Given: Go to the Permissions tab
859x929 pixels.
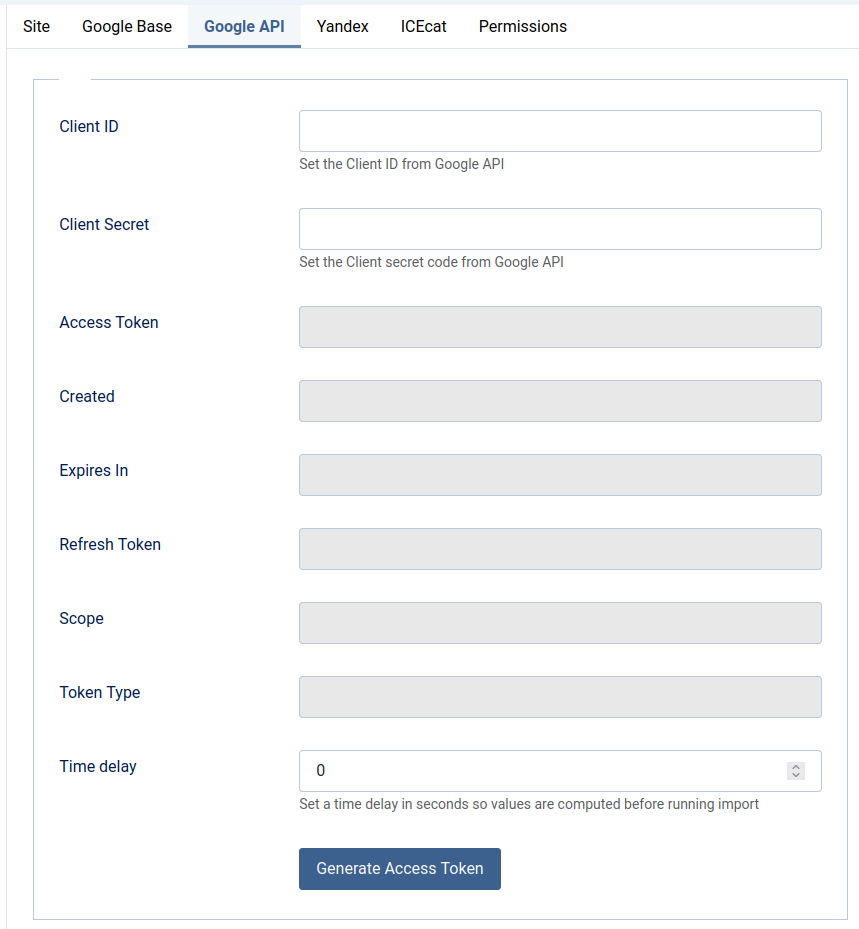Looking at the screenshot, I should 522,27.
